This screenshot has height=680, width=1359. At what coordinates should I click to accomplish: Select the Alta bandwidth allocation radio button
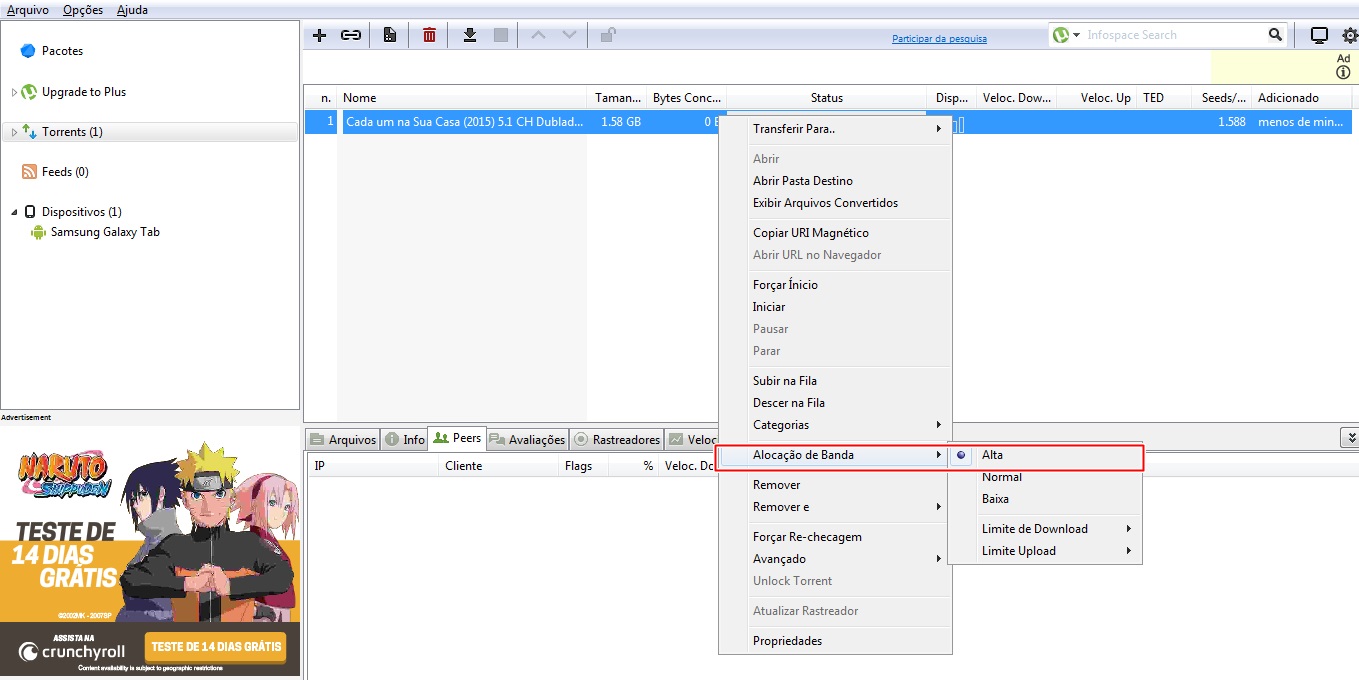(961, 455)
